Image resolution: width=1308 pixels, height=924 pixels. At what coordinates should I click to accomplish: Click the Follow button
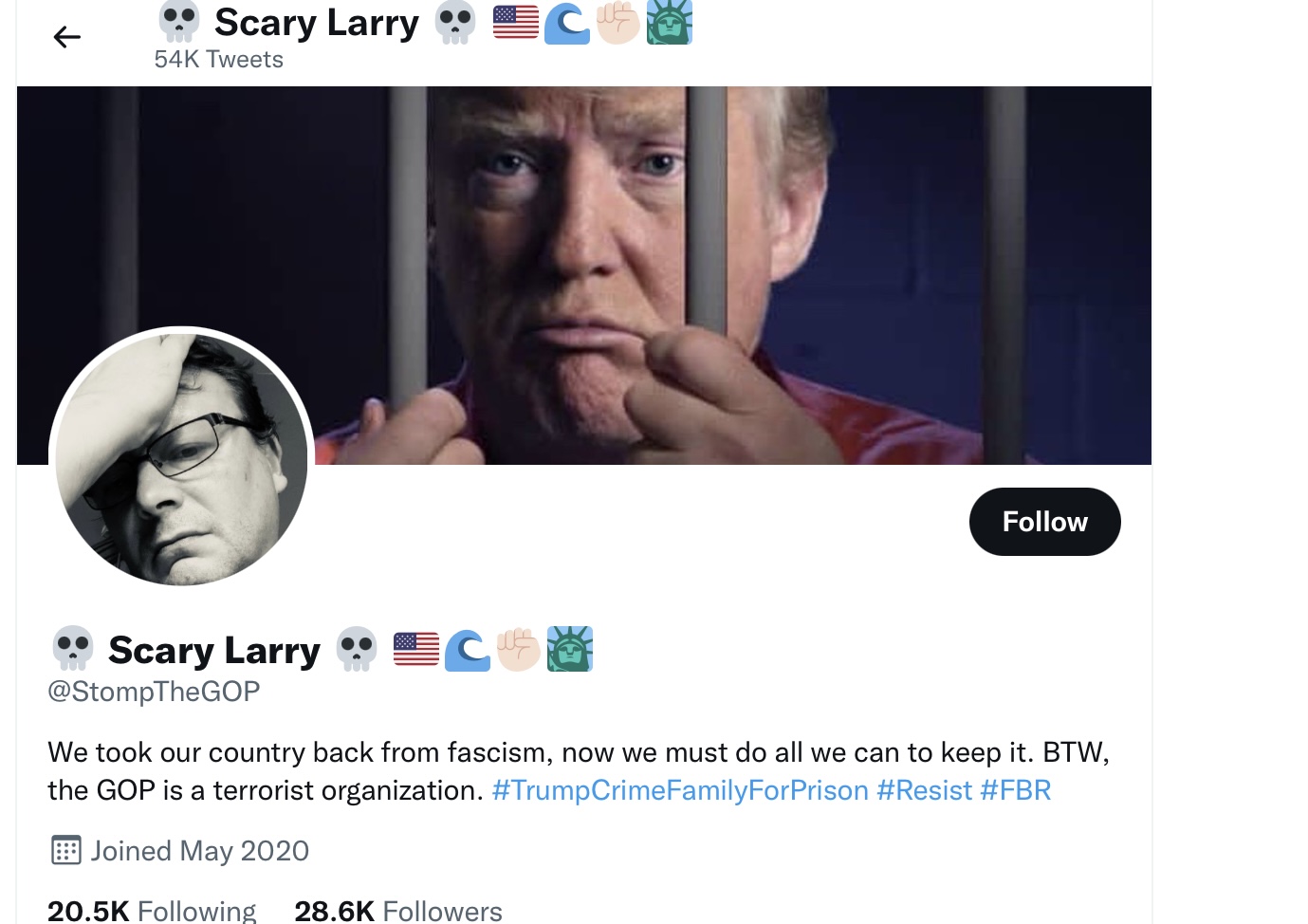point(1044,522)
